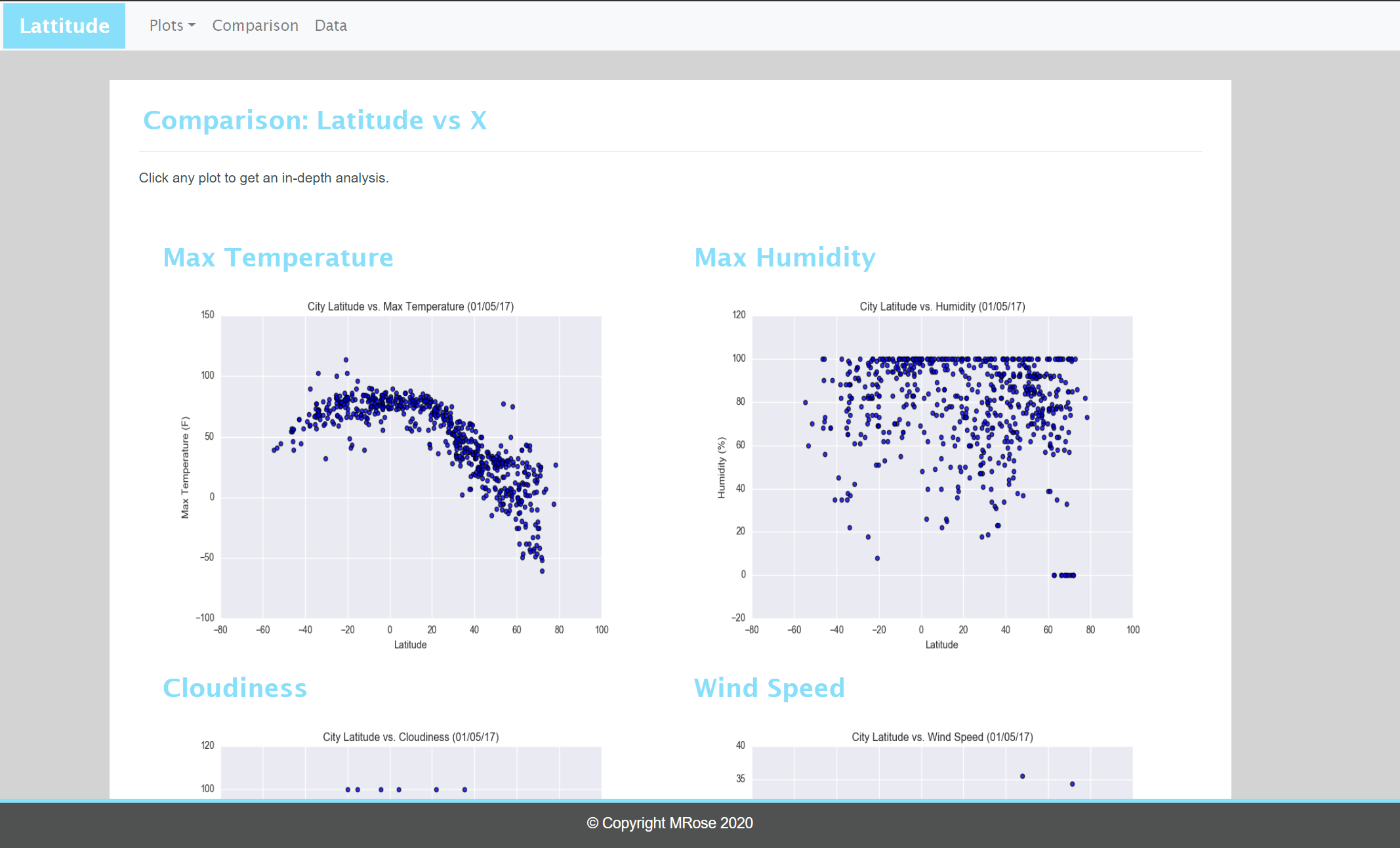Image resolution: width=1400 pixels, height=848 pixels.
Task: Open in-depth analysis of the Max Humidity plot
Action: (941, 466)
